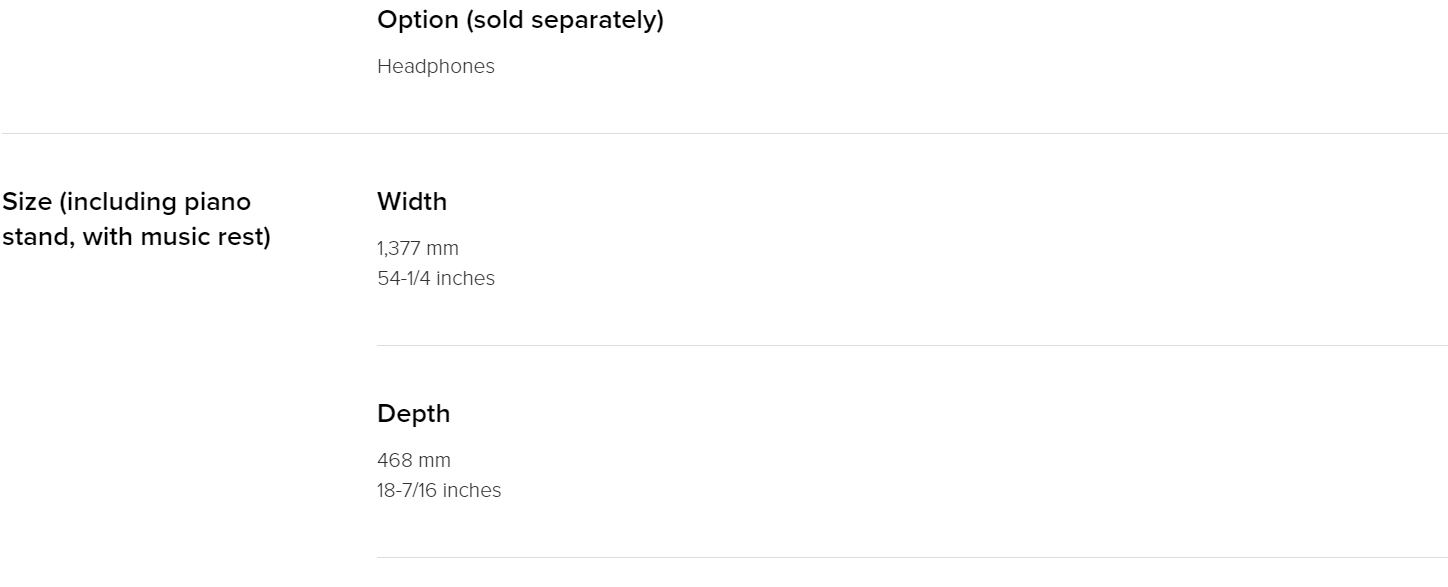The width and height of the screenshot is (1448, 587).
Task: Click the divider line below Depth values
Action: 912,557
